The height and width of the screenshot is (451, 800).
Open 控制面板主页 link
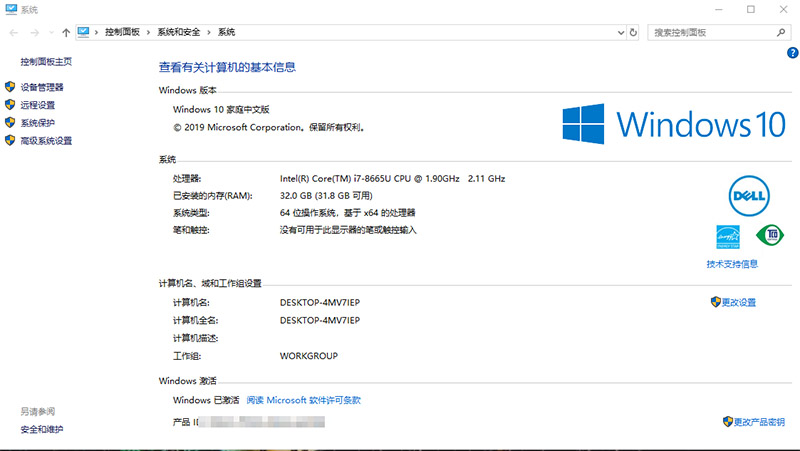pyautogui.click(x=46, y=62)
